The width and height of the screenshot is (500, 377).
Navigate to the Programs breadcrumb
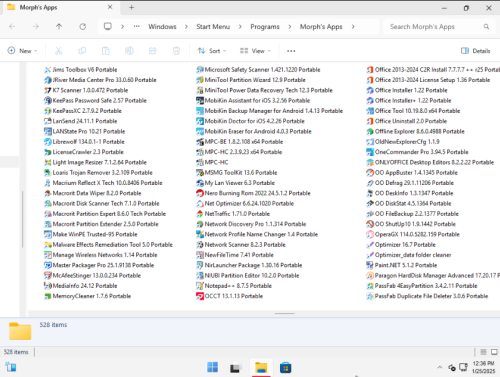[x=265, y=27]
